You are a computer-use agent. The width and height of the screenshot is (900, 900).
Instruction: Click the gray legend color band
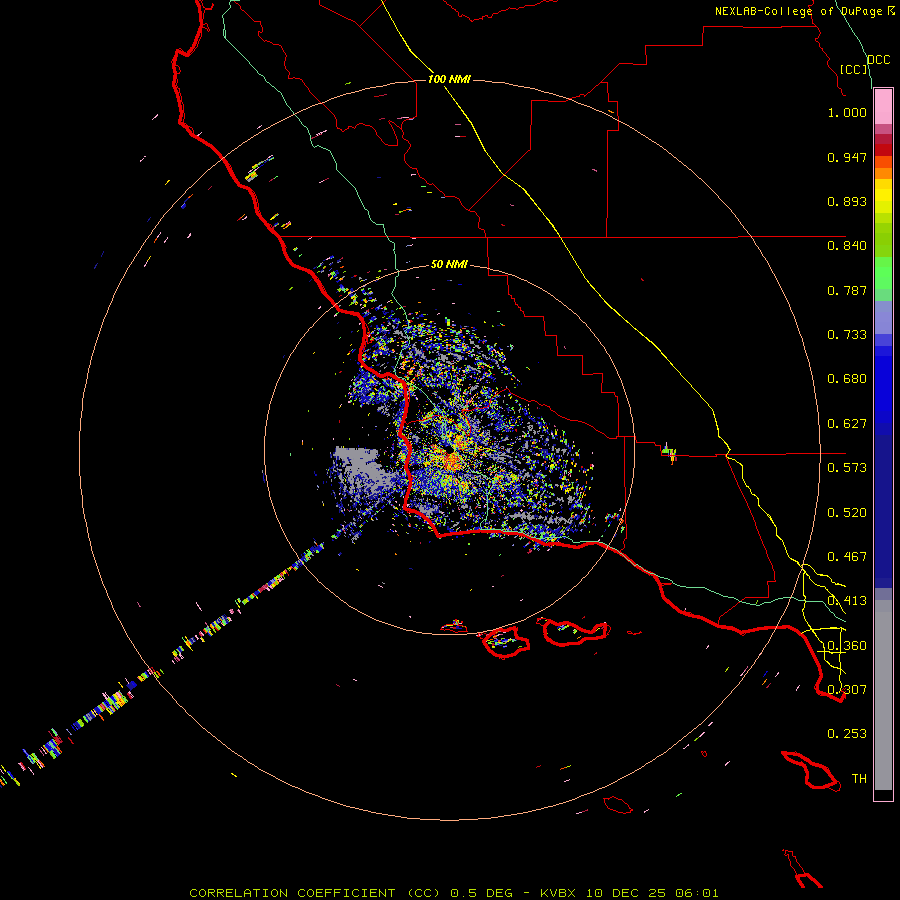[883, 695]
